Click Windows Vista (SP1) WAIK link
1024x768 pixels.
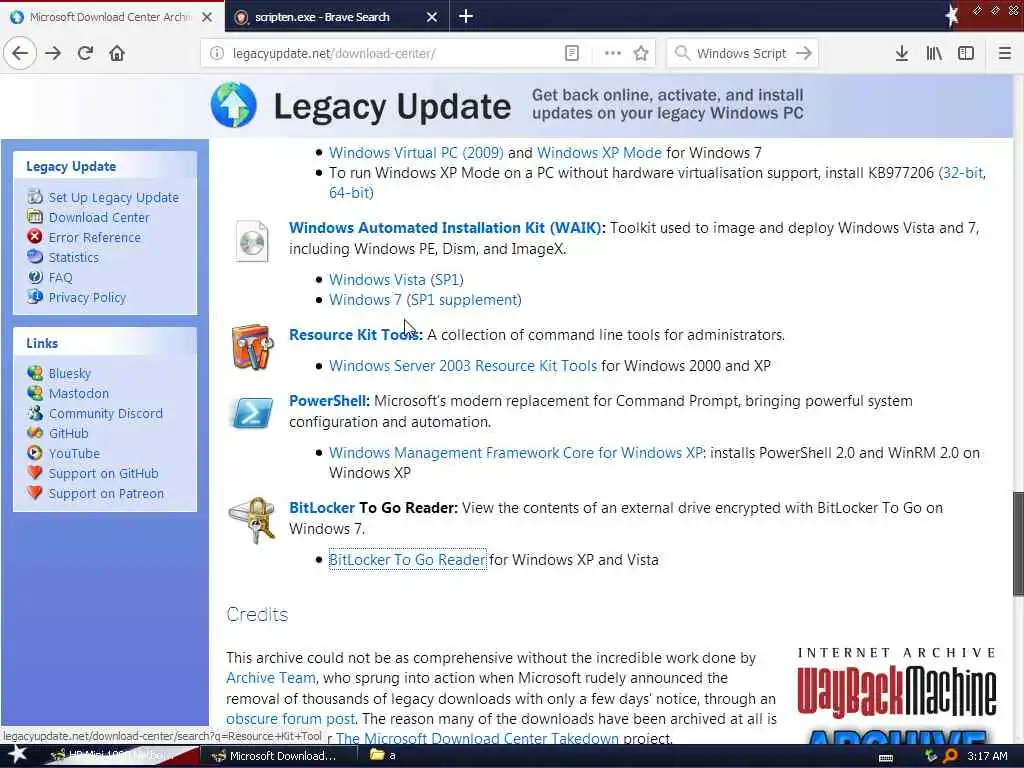tap(396, 280)
